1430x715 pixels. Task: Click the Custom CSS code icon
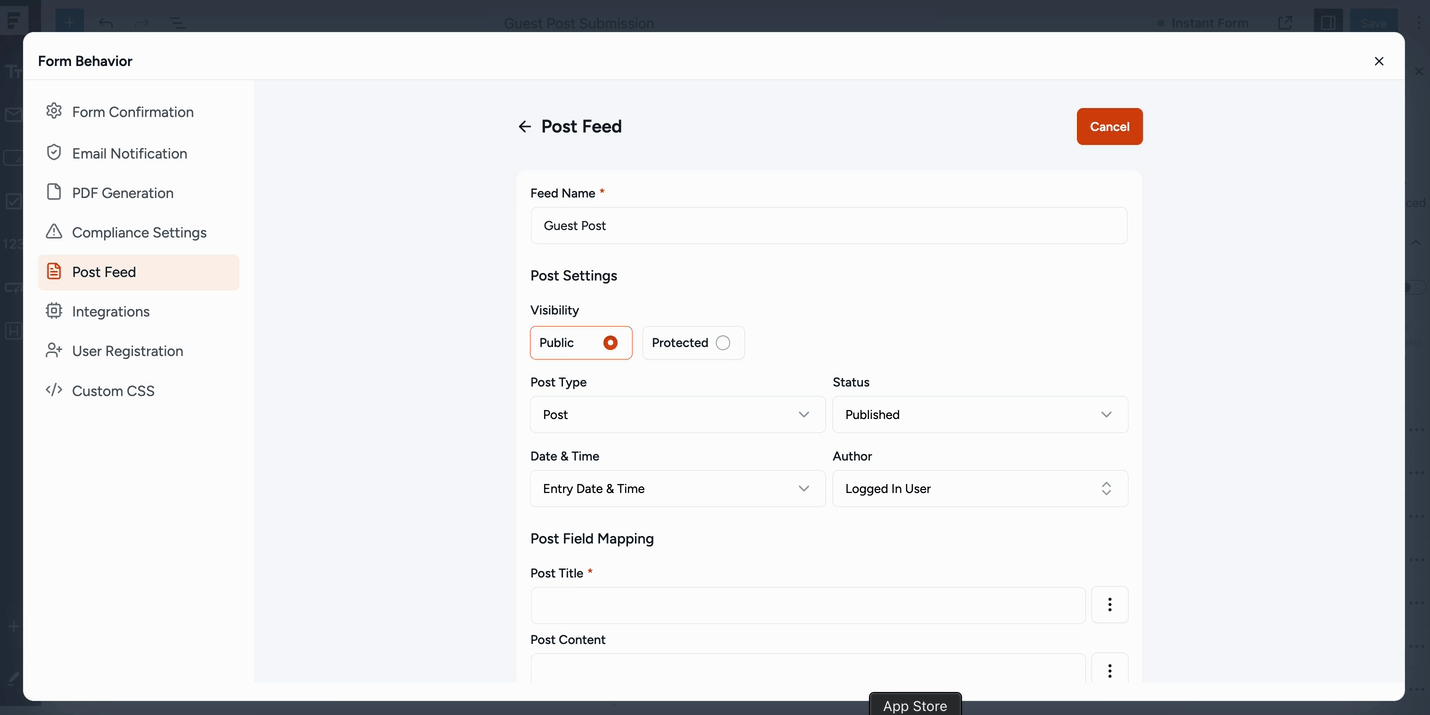pyautogui.click(x=54, y=390)
